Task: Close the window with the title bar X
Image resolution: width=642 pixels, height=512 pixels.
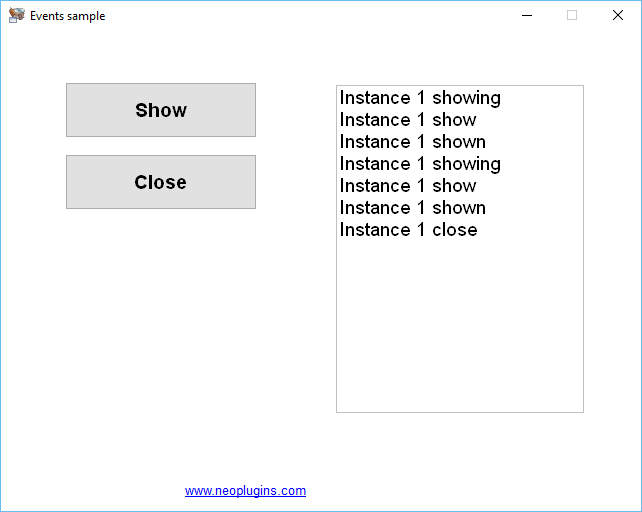Action: pyautogui.click(x=618, y=16)
